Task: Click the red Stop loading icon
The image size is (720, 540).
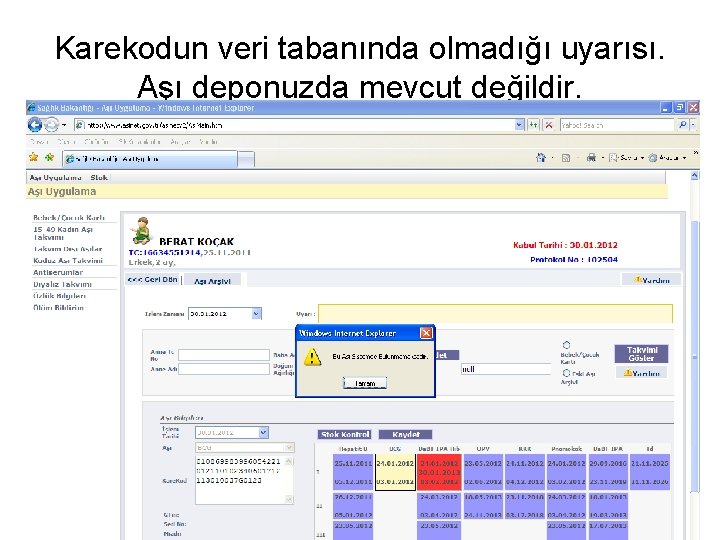Action: click(548, 125)
